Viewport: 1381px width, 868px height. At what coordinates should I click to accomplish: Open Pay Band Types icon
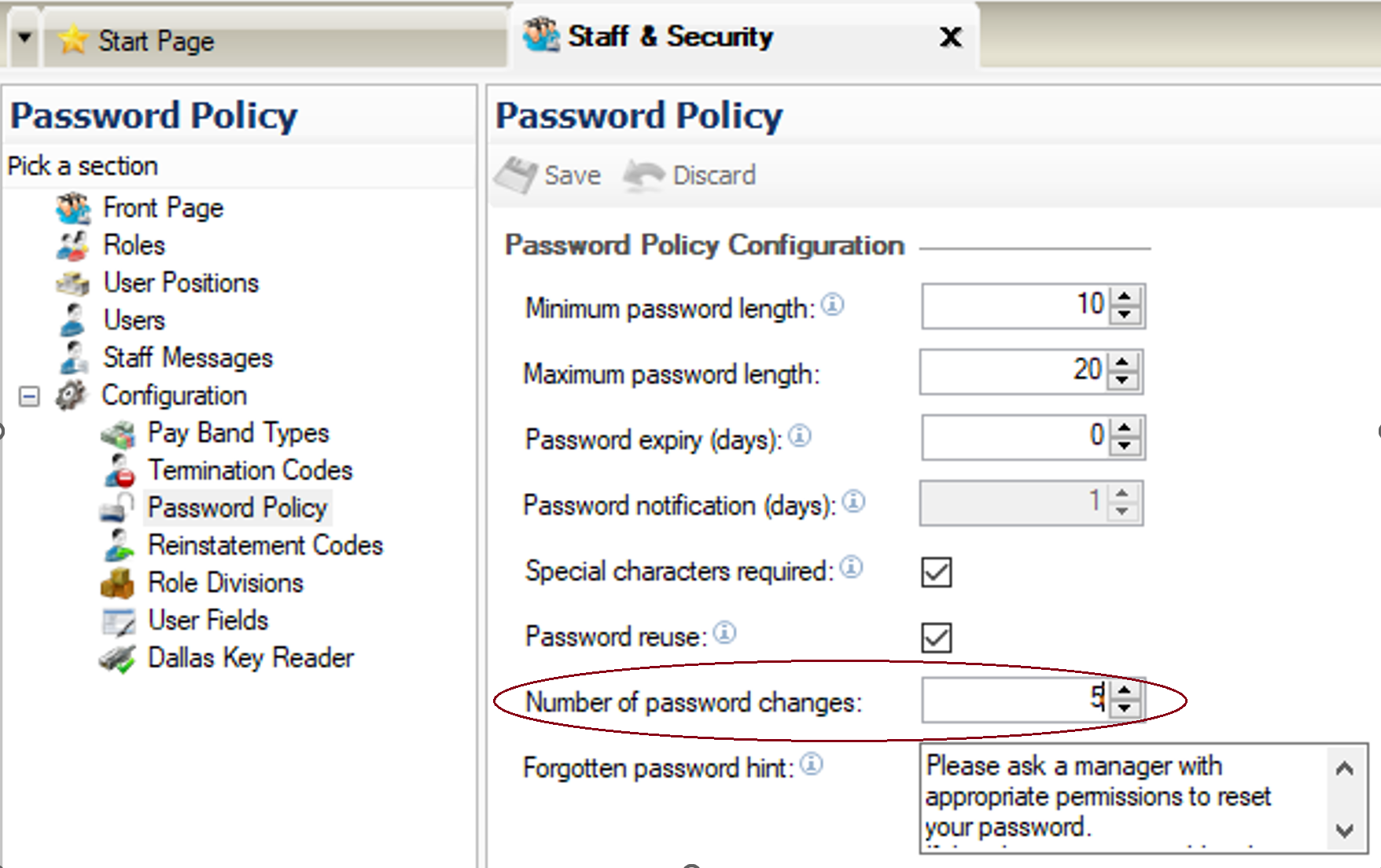click(118, 433)
